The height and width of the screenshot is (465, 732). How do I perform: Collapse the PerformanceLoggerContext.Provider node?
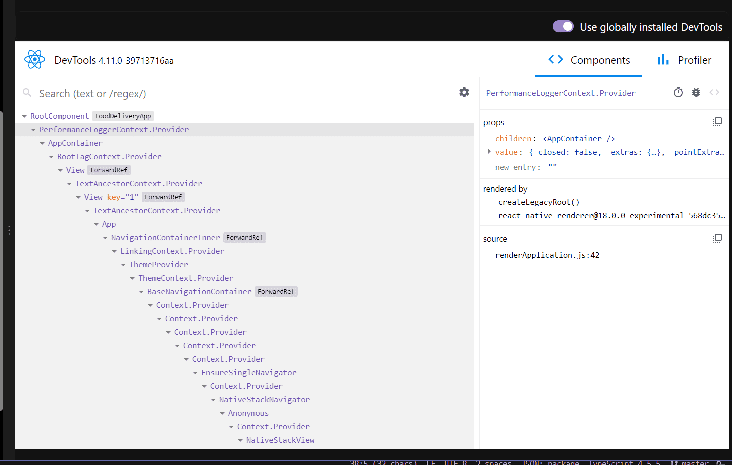point(33,130)
